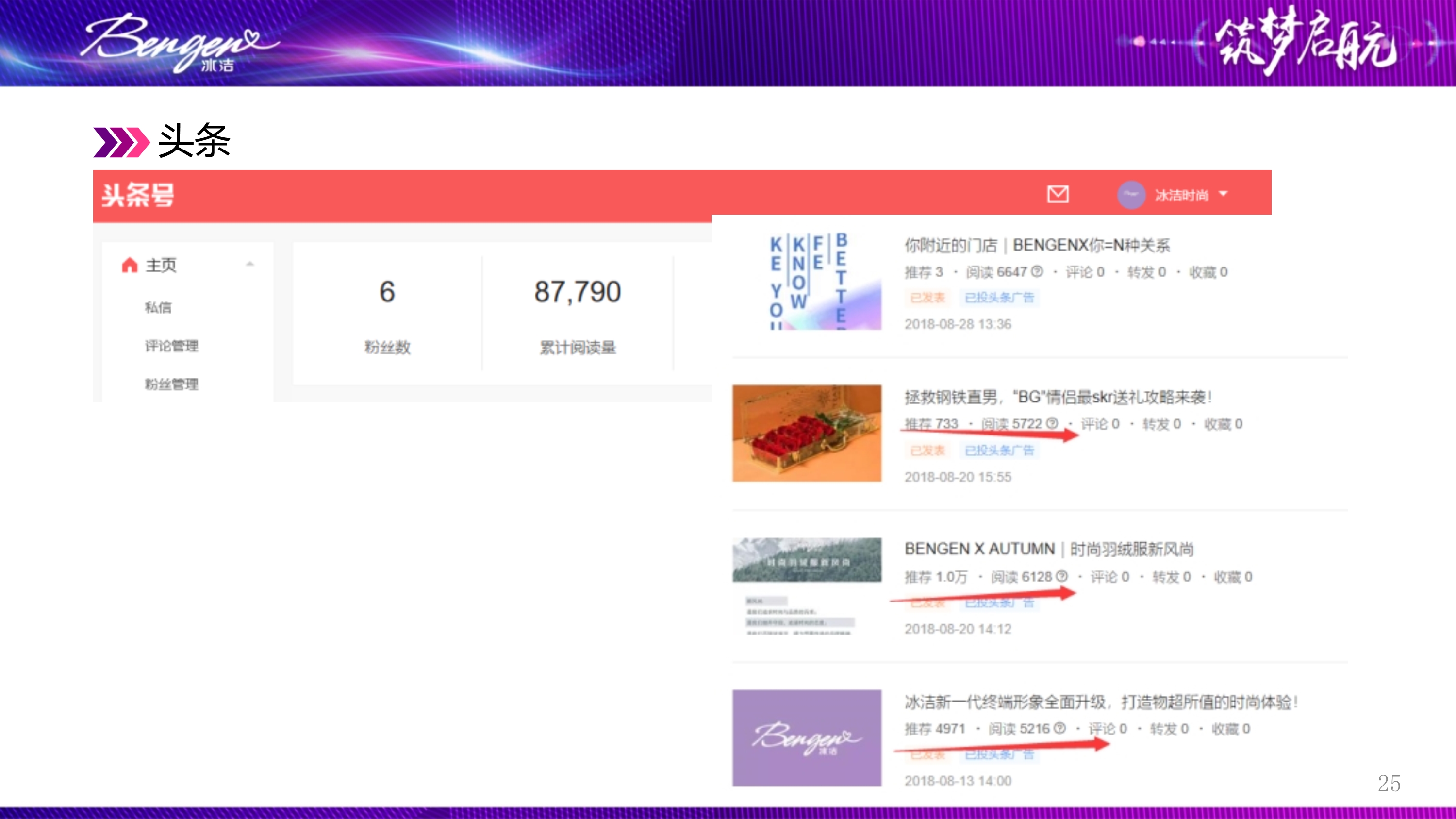Image resolution: width=1456 pixels, height=819 pixels.
Task: Click help icon next to 阅读 5722
Action: pos(1052,423)
